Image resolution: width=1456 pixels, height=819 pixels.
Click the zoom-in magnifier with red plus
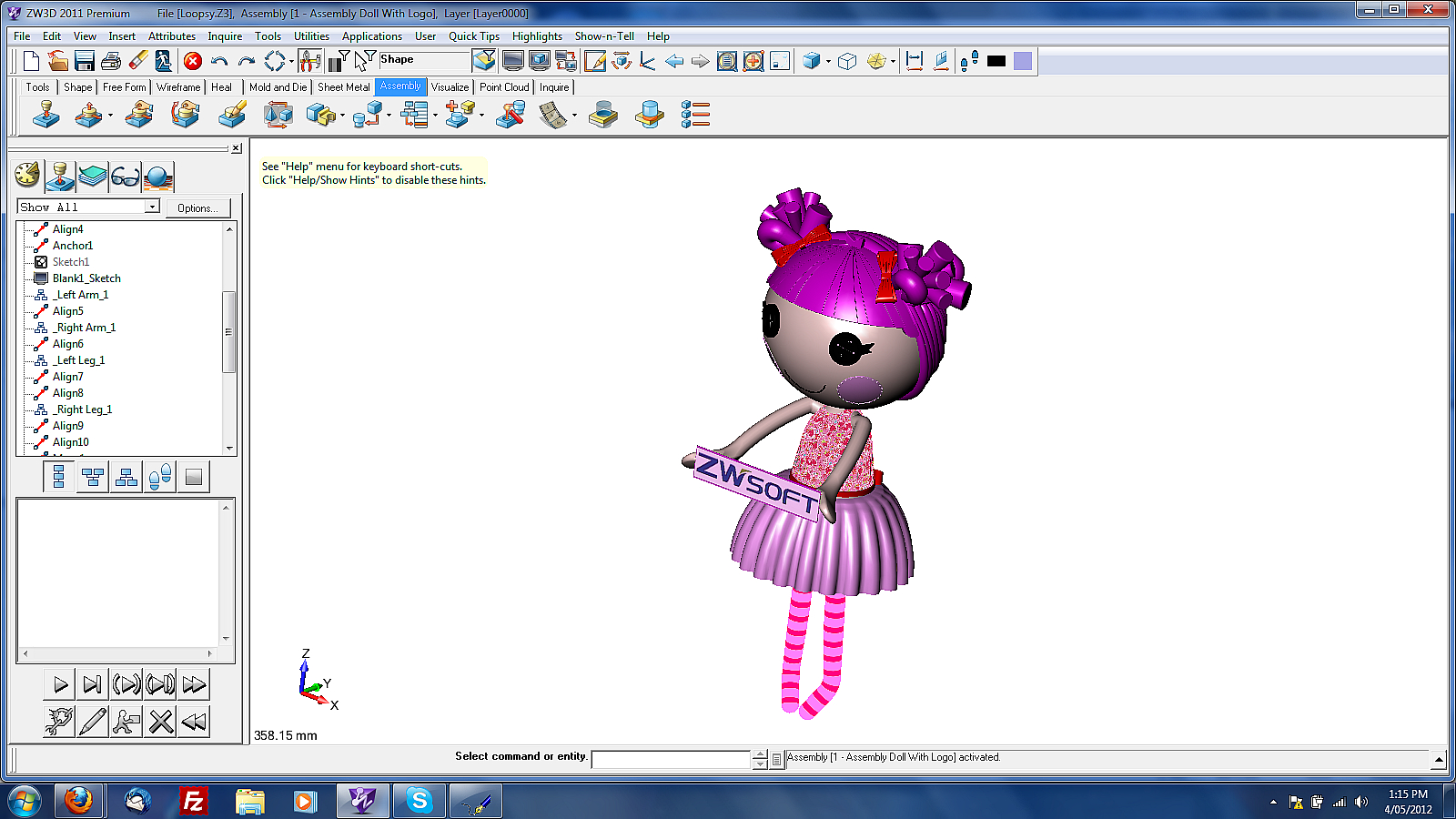pos(753,61)
